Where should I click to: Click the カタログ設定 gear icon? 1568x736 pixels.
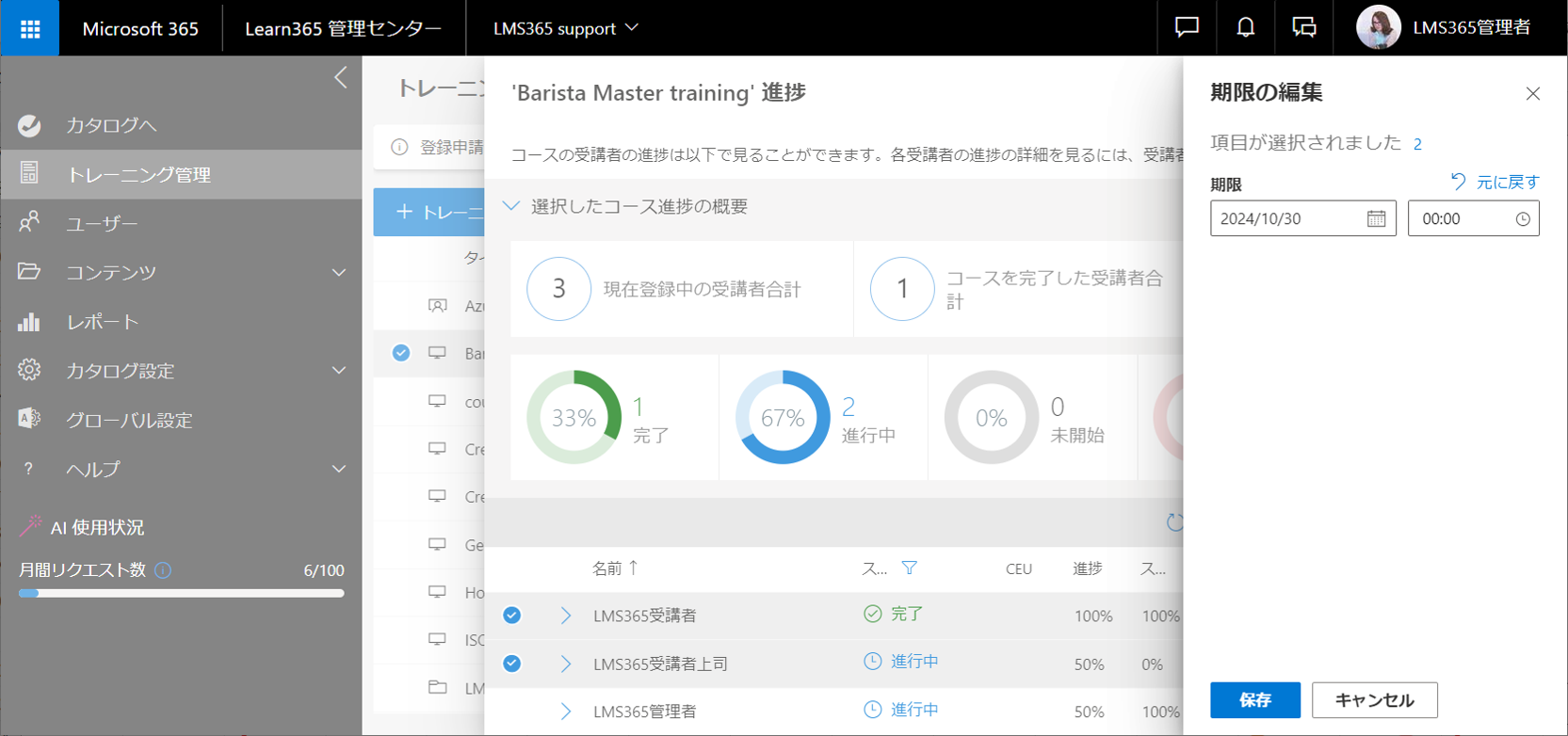click(29, 370)
